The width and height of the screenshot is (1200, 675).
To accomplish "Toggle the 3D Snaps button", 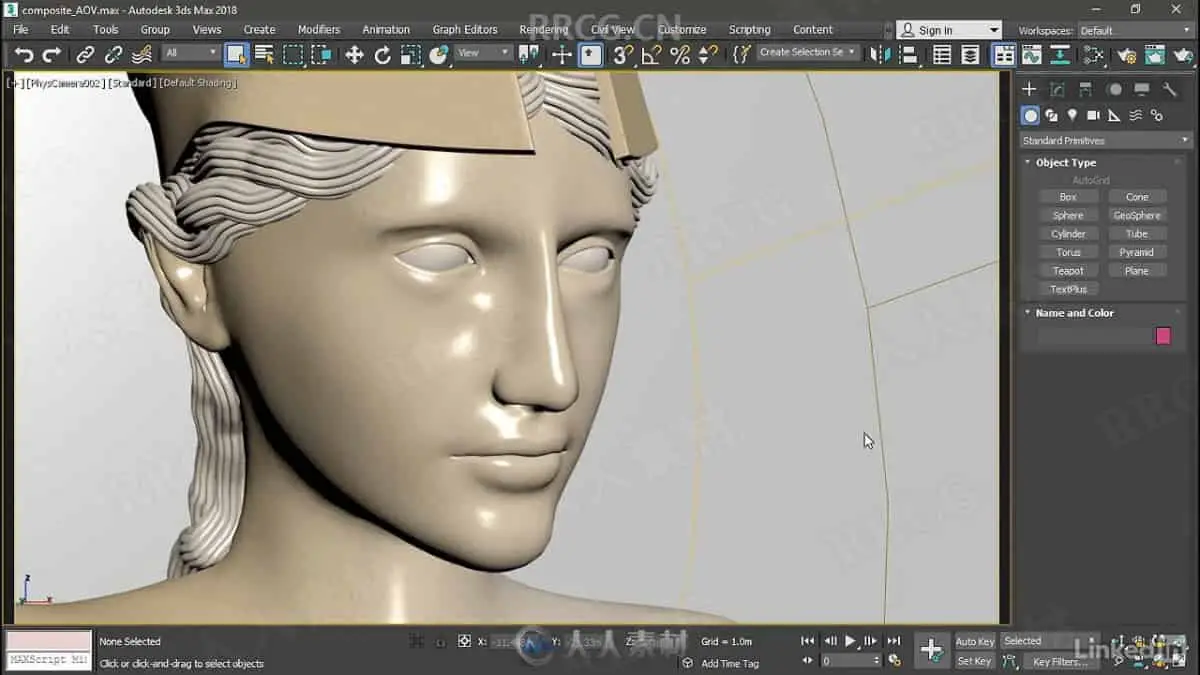I will click(622, 55).
